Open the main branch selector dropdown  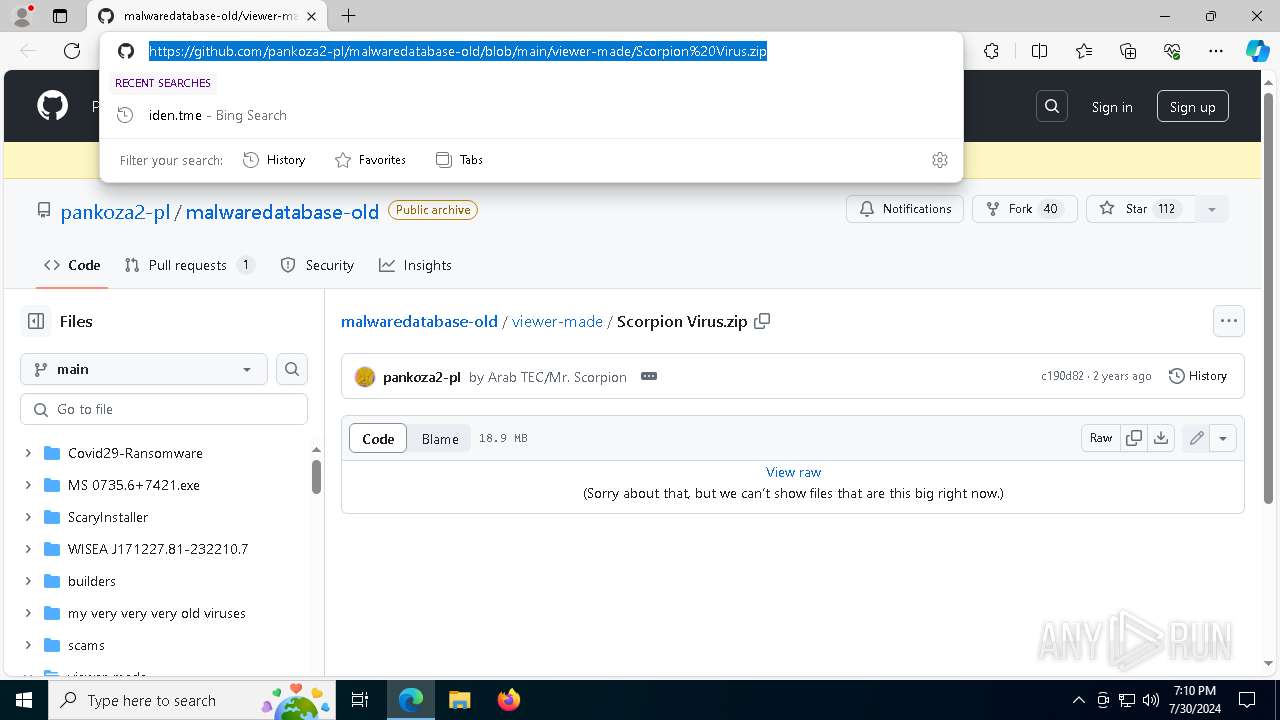(x=144, y=369)
